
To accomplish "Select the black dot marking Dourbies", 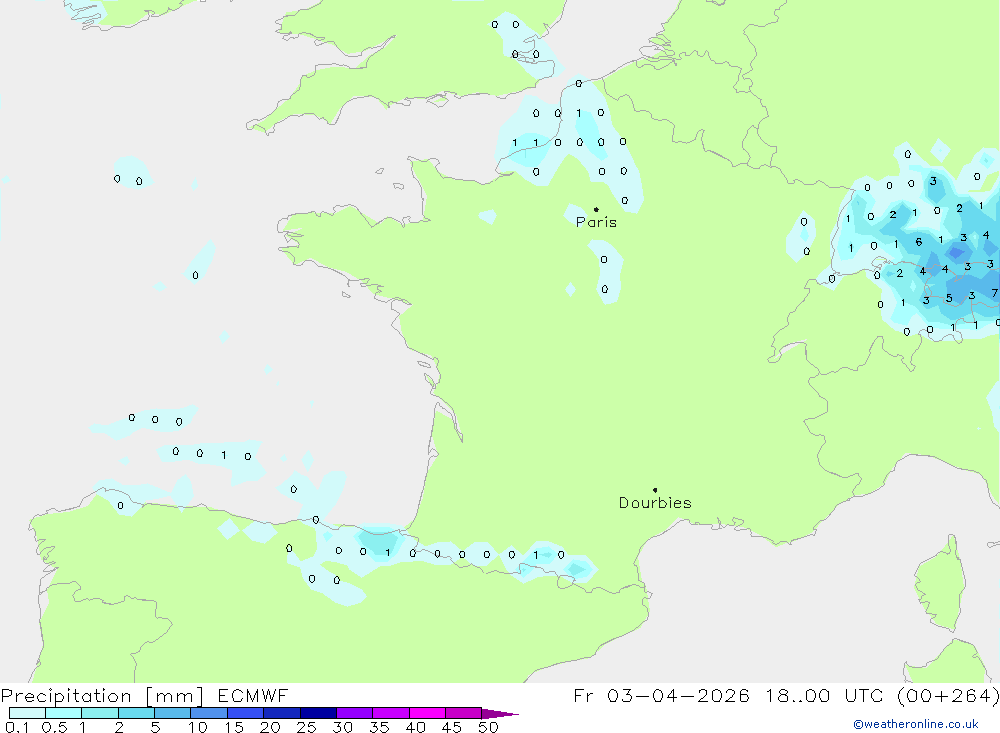I will pyautogui.click(x=655, y=490).
